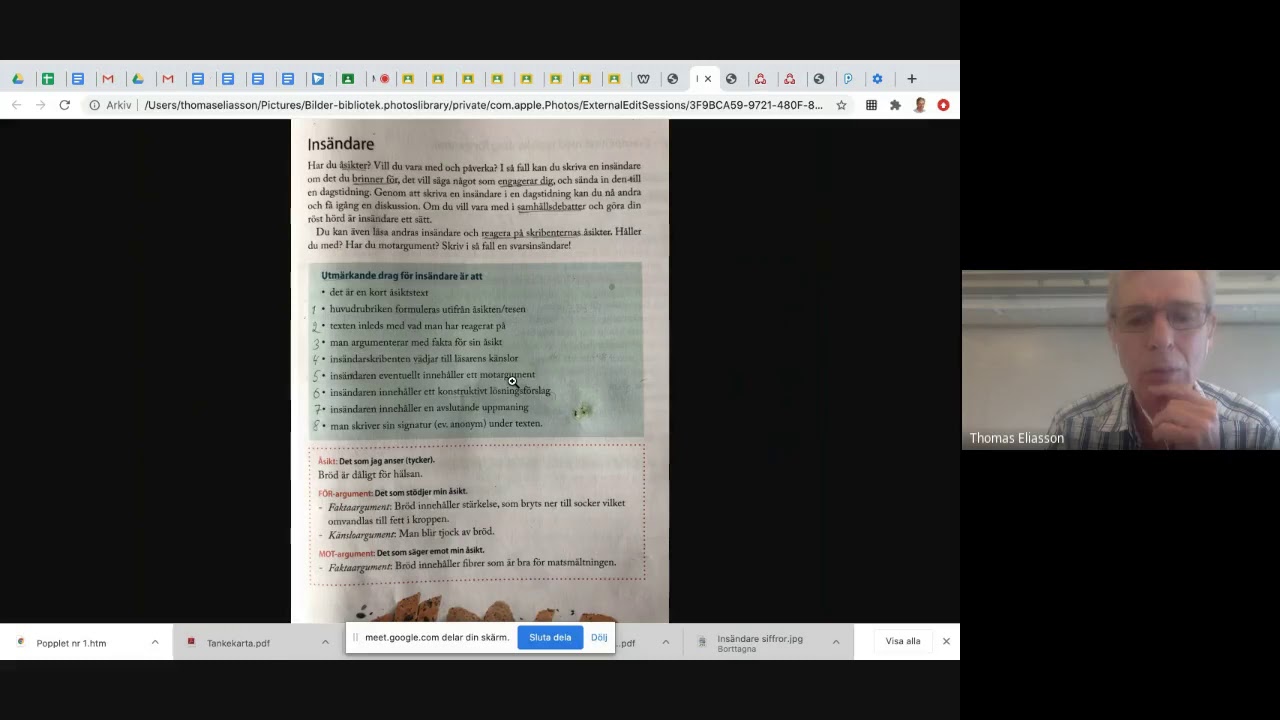Open the Chrome profile avatar
1280x720 pixels.
pyautogui.click(x=920, y=105)
